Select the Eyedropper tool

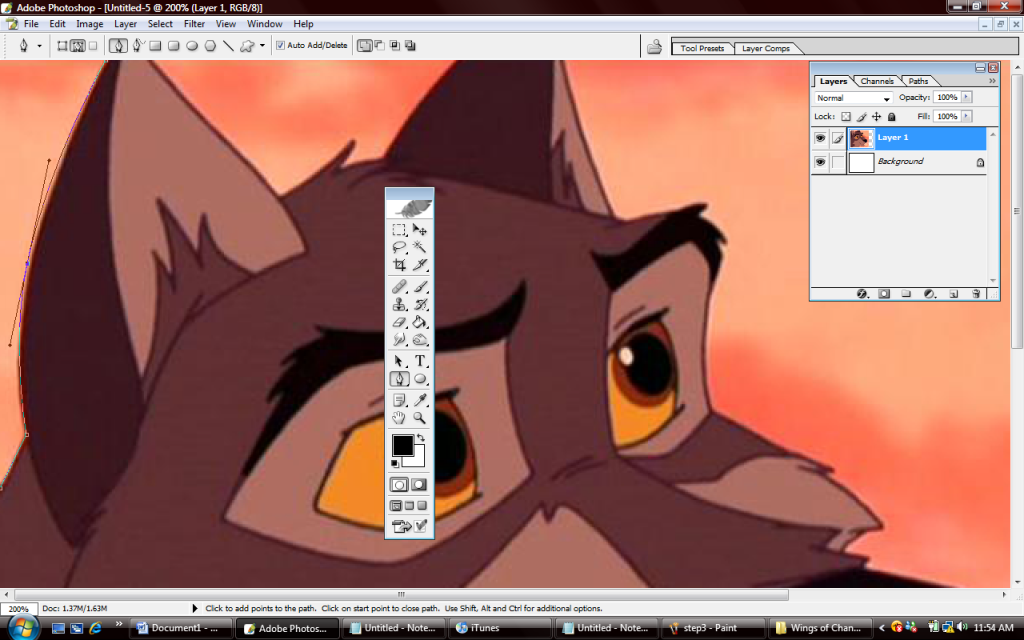tap(420, 400)
